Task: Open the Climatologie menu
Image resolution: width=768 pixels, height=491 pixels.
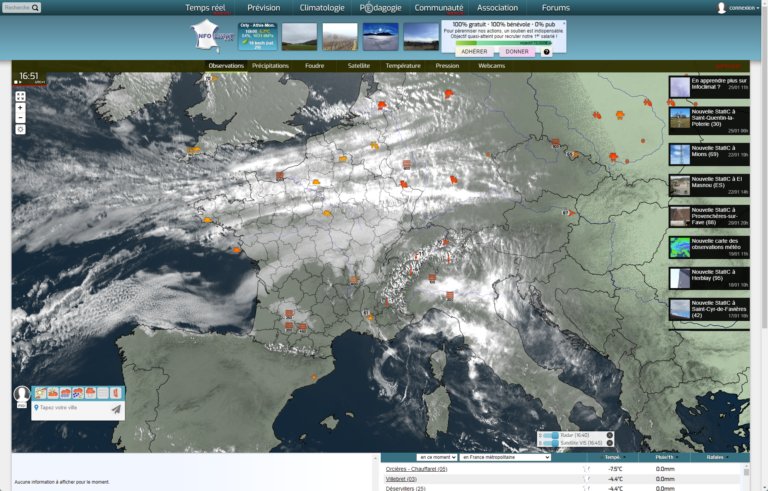Action: point(322,8)
